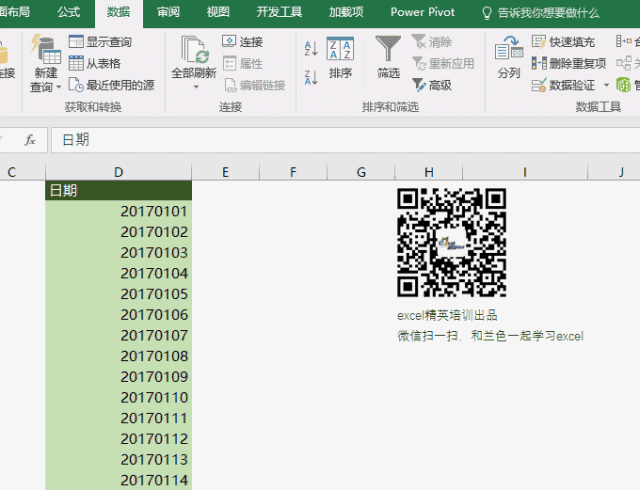Image resolution: width=640 pixels, height=490 pixels.
Task: Expand Data Validation dropdown arrow
Action: 606,85
